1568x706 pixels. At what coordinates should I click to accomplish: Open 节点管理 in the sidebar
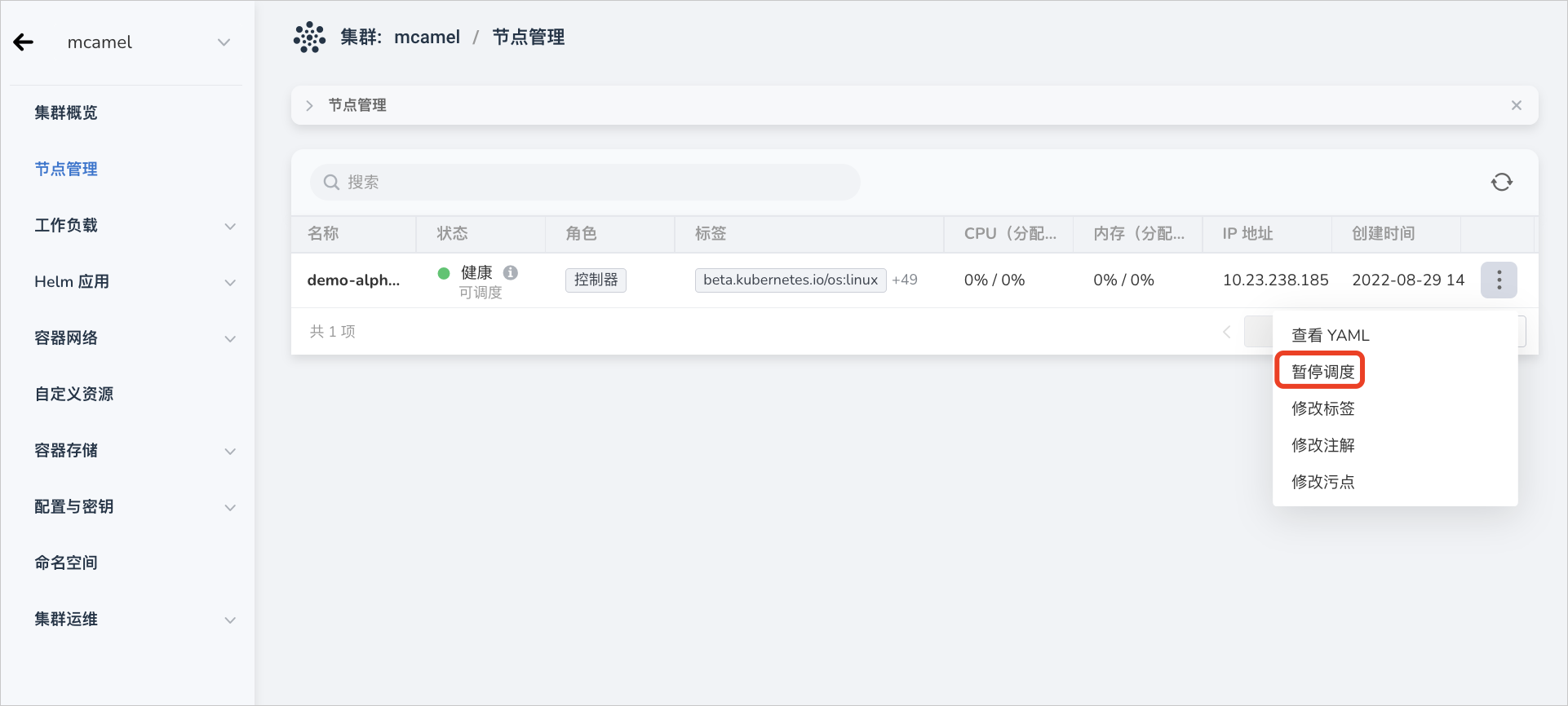pyautogui.click(x=66, y=169)
